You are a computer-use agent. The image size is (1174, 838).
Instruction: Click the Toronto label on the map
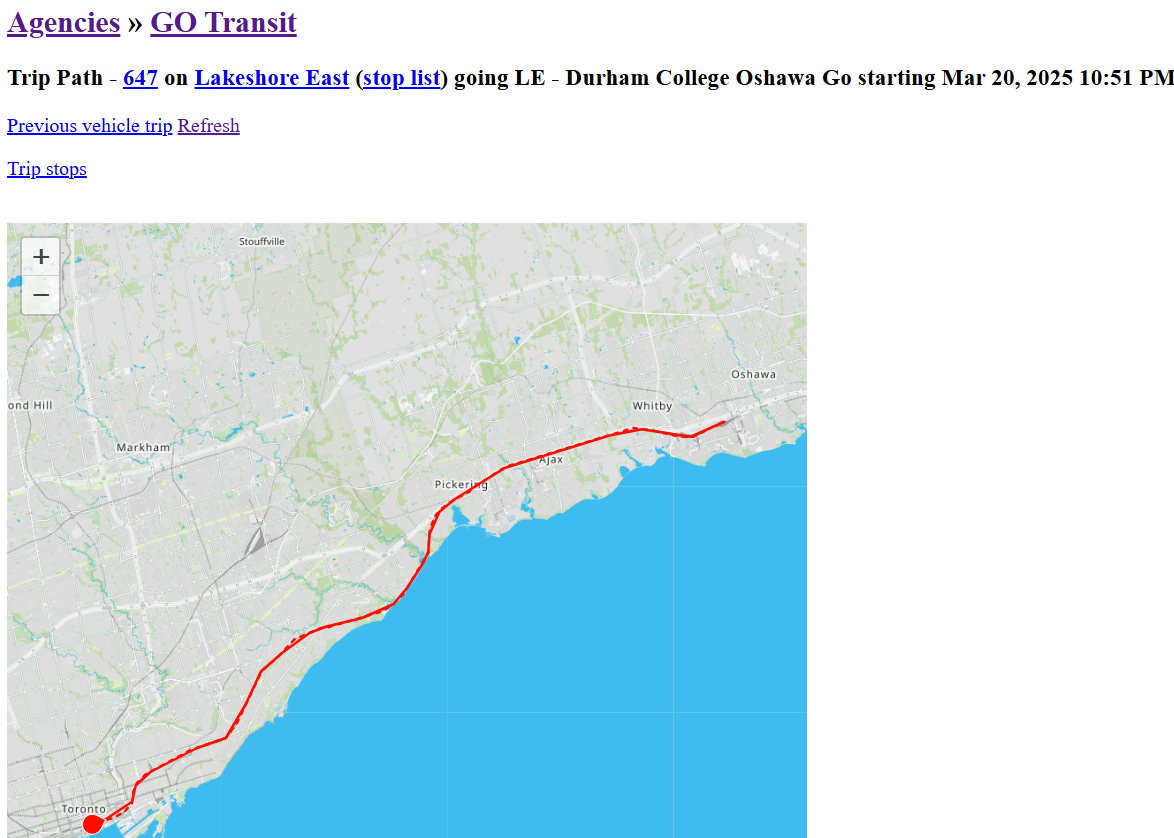pos(83,808)
